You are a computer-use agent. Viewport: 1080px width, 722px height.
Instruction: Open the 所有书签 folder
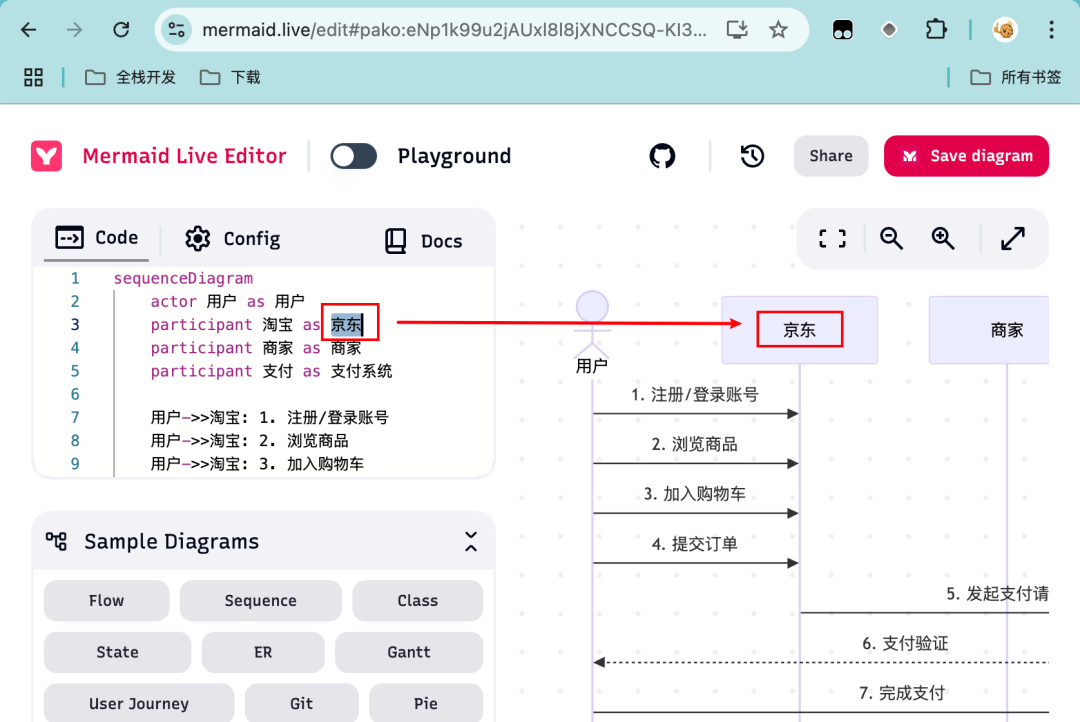point(1015,77)
